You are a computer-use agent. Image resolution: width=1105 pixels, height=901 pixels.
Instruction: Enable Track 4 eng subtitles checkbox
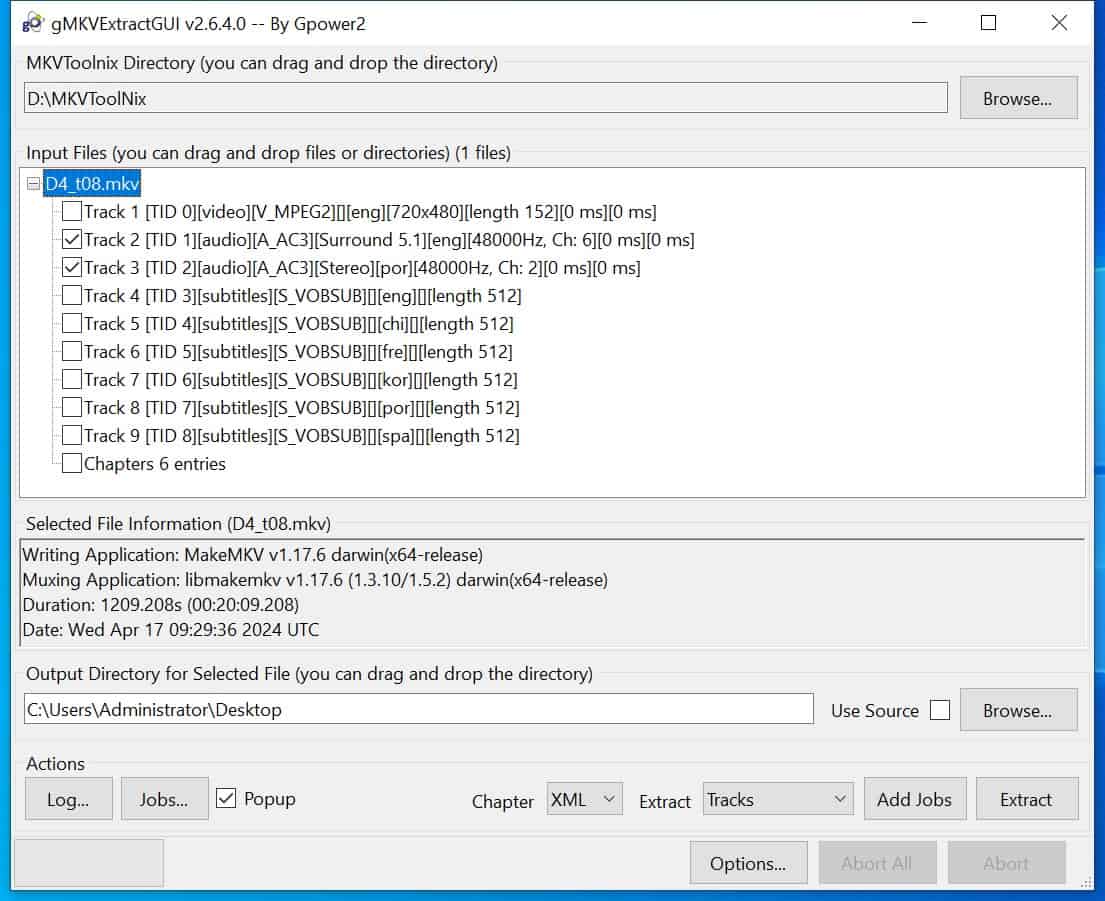click(72, 296)
